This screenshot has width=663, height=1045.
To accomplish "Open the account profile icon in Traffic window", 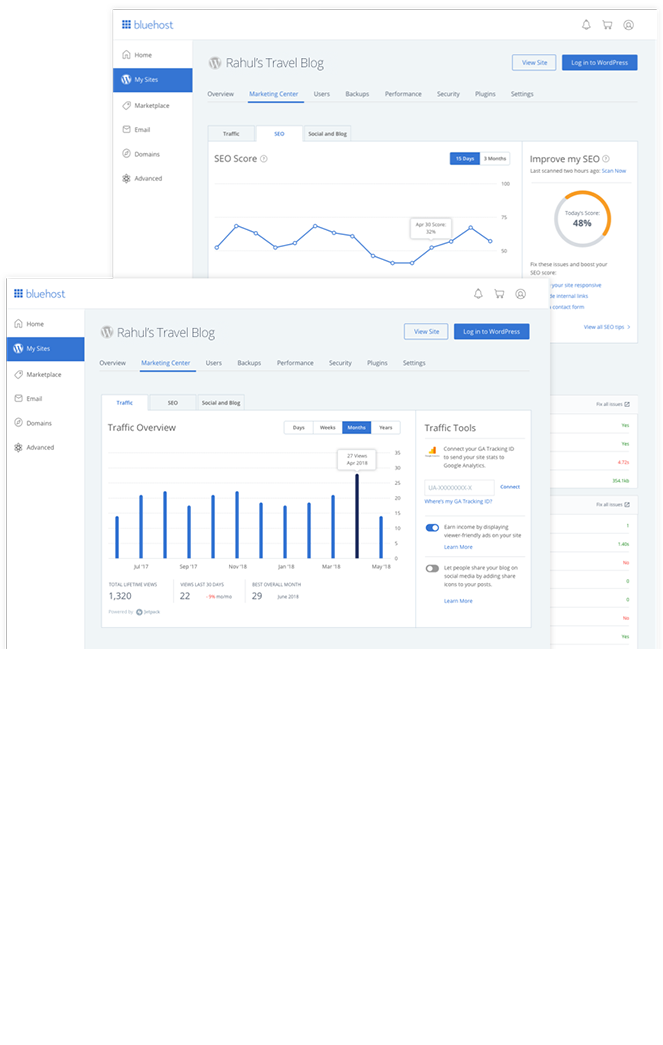I will 521,294.
